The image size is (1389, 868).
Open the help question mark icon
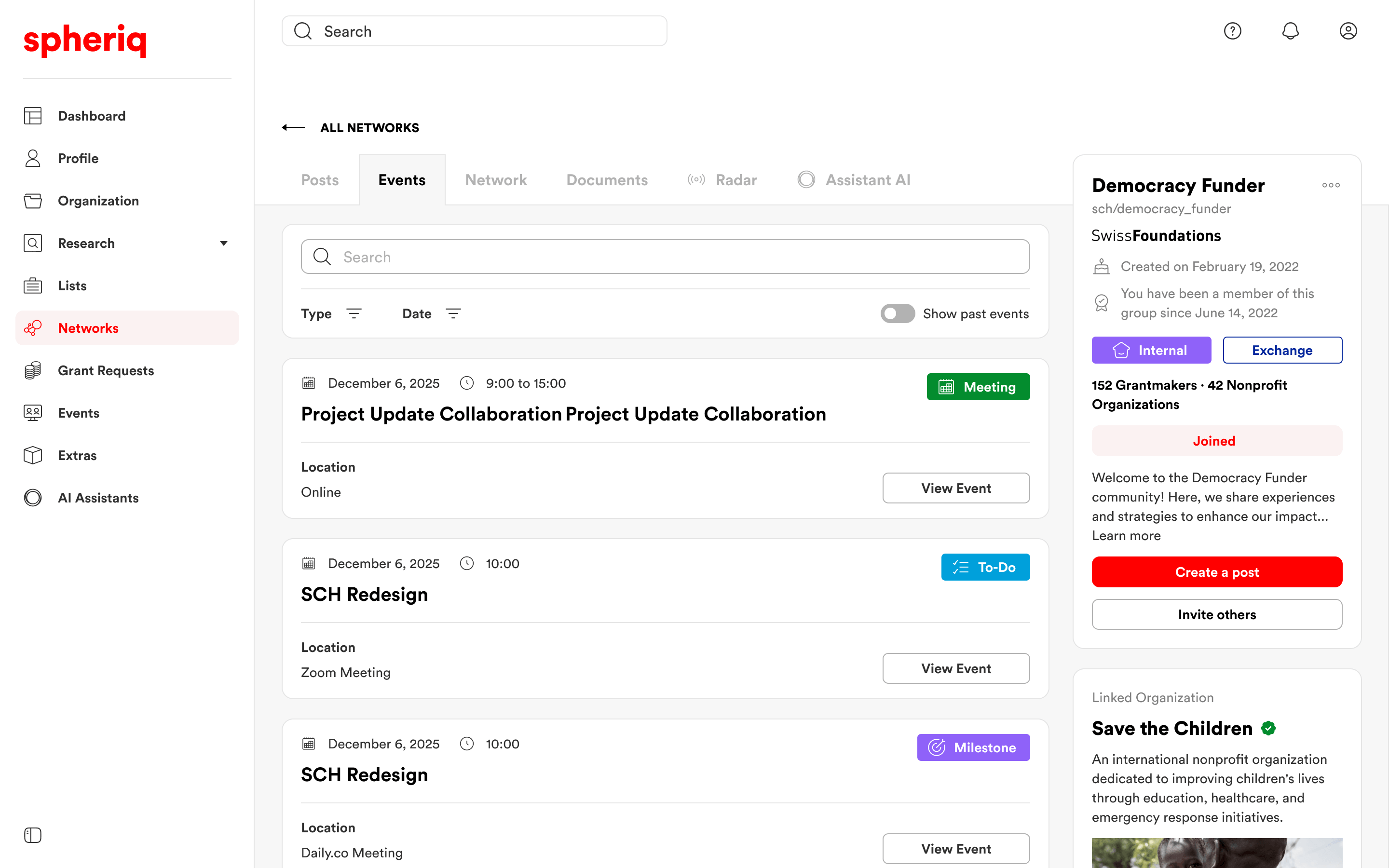click(x=1232, y=31)
